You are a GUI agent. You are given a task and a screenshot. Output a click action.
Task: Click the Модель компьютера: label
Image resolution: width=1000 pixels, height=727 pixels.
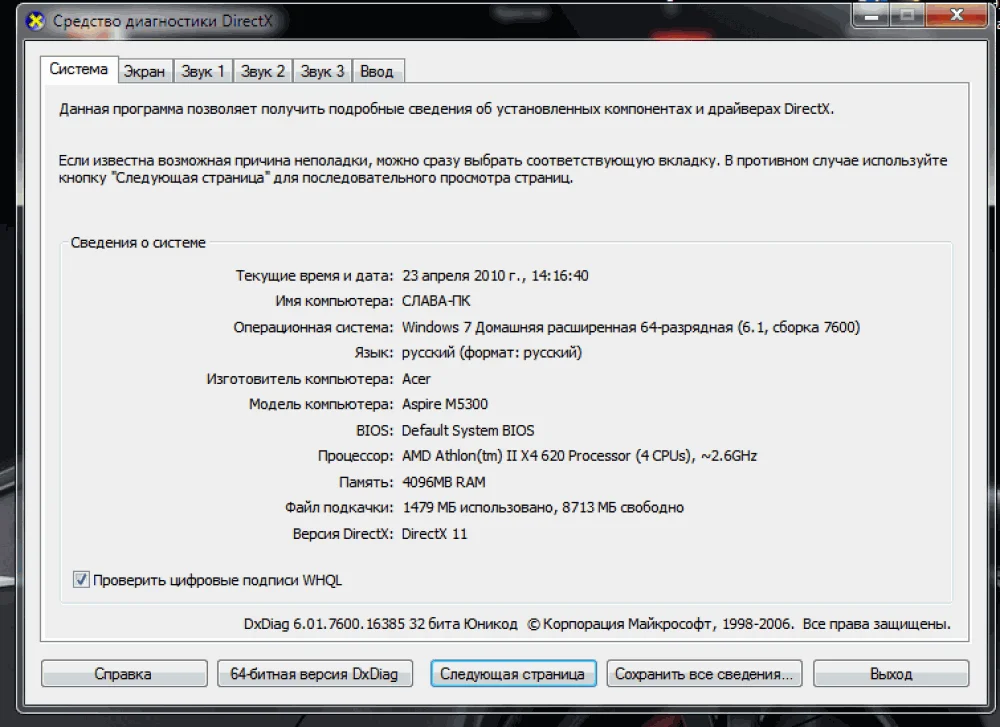[321, 404]
